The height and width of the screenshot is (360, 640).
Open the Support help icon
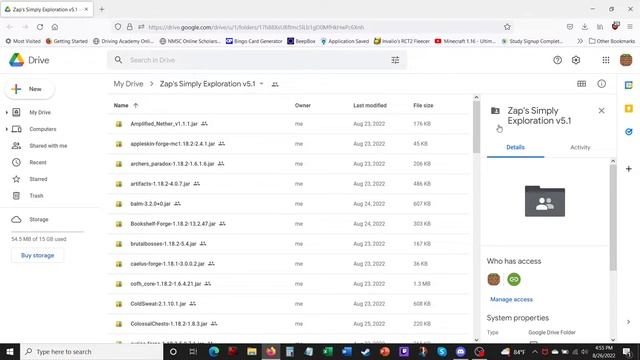click(x=557, y=60)
